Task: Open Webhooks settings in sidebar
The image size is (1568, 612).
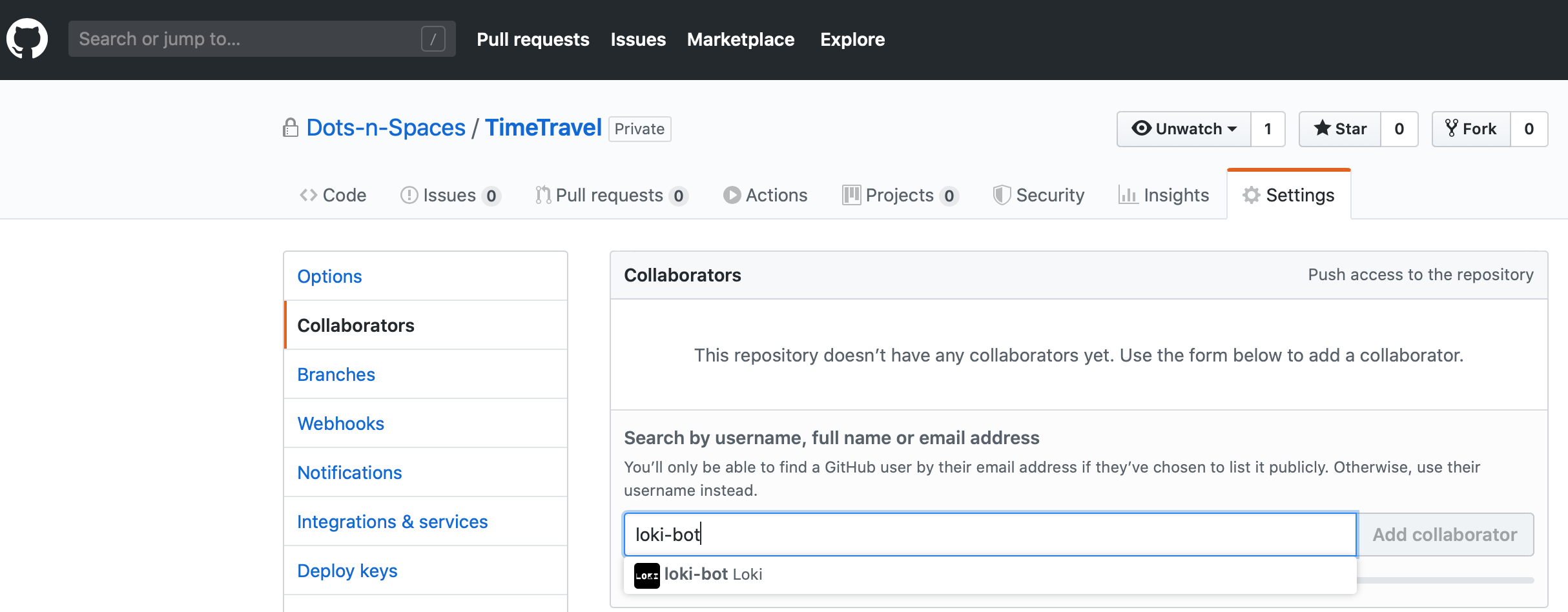Action: pos(340,423)
